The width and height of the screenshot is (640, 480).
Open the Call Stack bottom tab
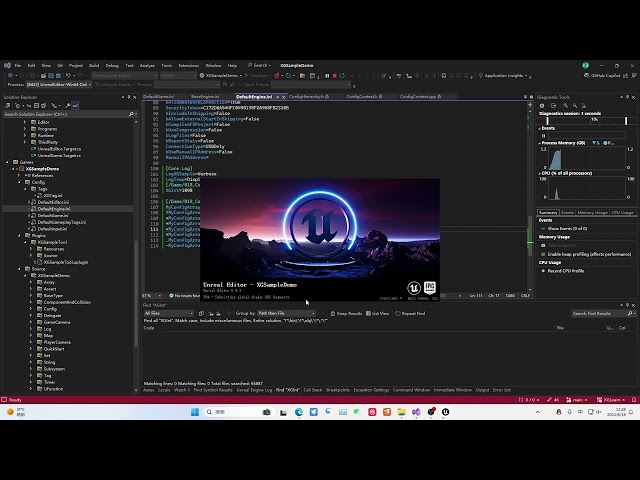[313, 390]
